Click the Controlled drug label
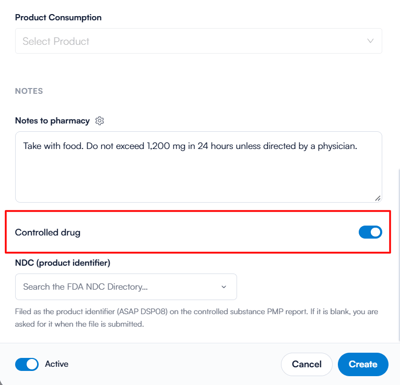 click(x=48, y=232)
